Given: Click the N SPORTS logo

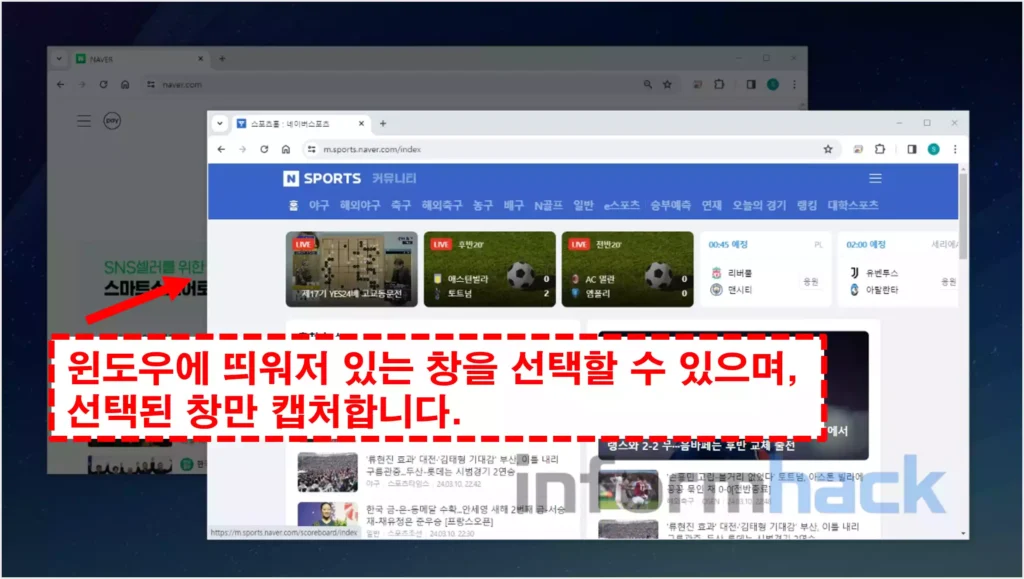Looking at the screenshot, I should [x=323, y=178].
